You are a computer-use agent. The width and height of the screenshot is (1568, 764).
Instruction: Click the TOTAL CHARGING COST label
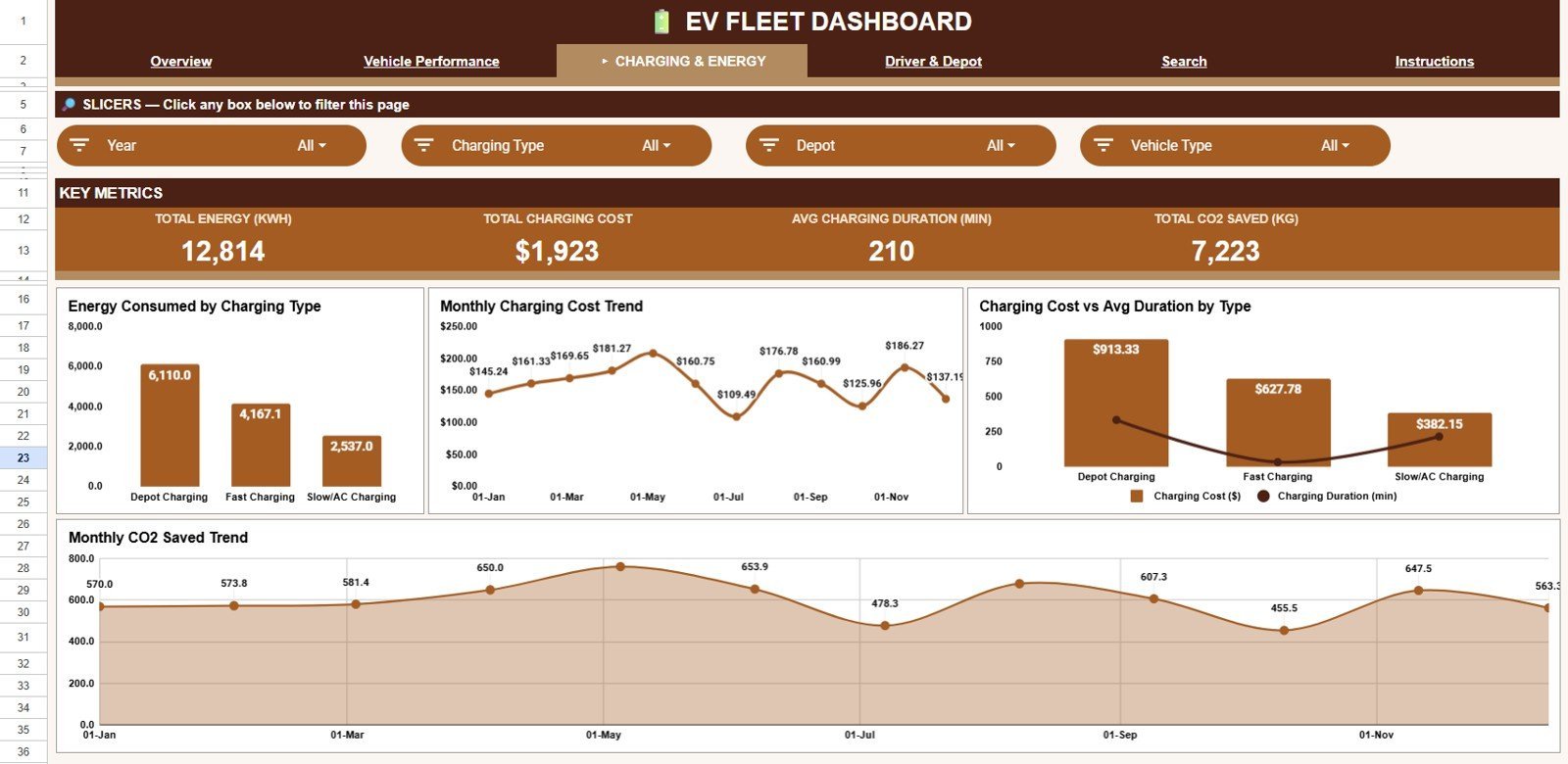558,219
